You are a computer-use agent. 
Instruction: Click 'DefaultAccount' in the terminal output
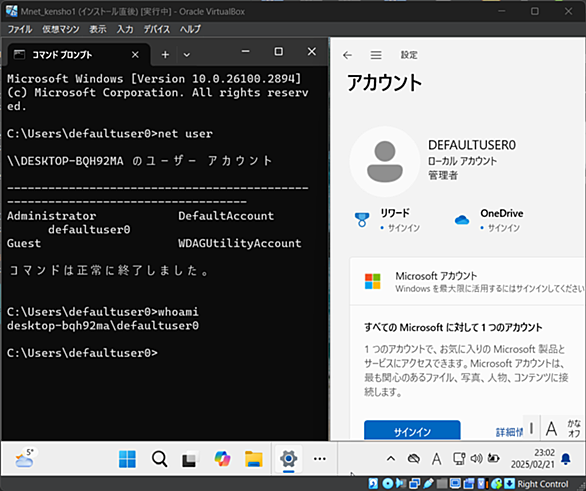tap(226, 216)
